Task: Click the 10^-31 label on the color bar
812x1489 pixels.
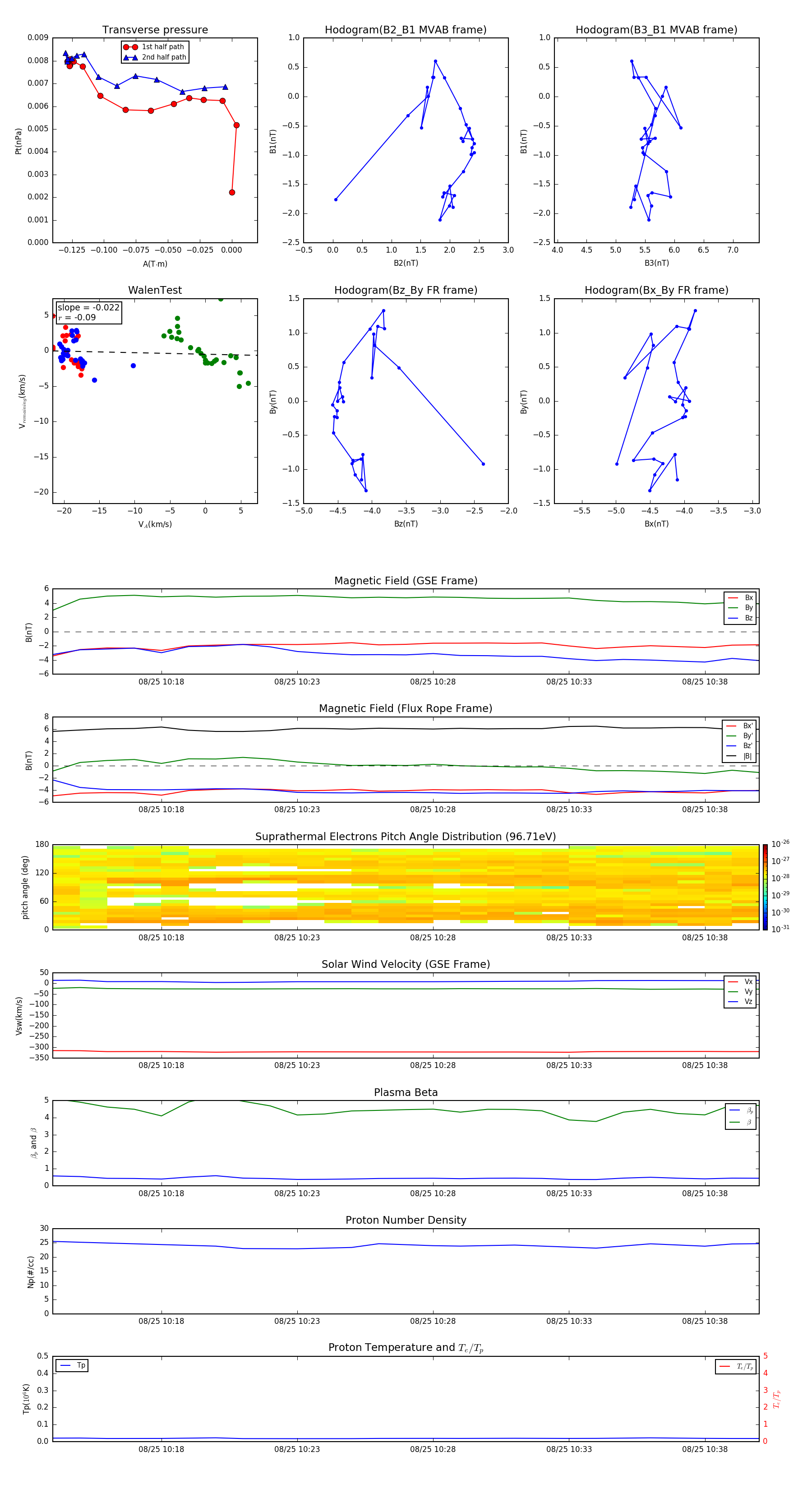Action: point(780,929)
